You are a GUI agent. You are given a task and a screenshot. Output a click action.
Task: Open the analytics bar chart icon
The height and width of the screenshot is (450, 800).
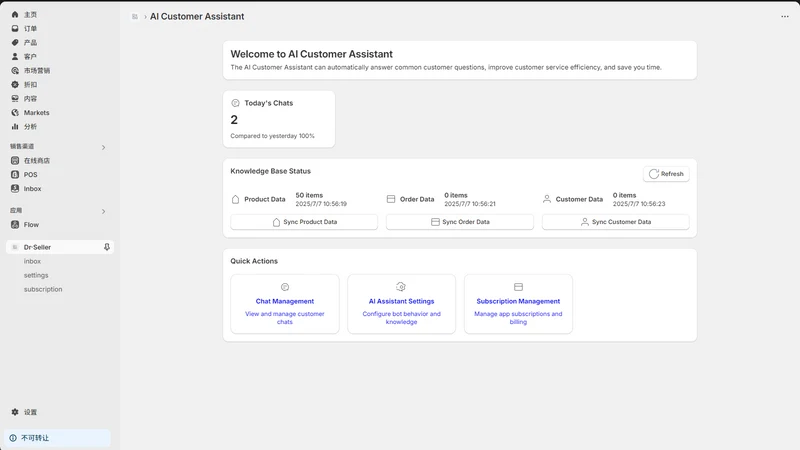[15, 127]
